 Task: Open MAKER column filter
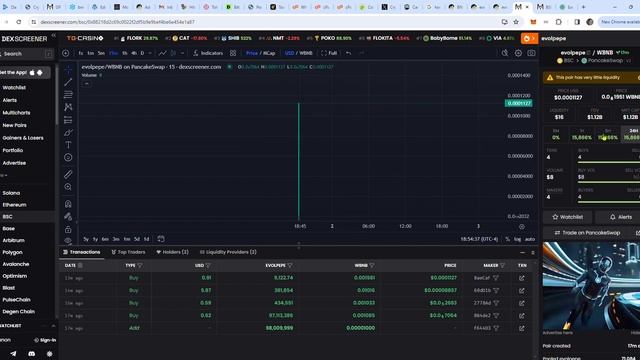point(502,266)
